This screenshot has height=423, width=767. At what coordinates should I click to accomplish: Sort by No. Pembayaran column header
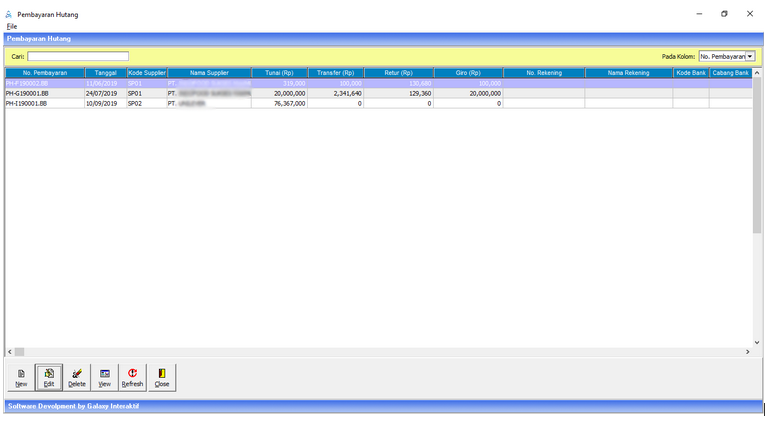click(x=44, y=73)
